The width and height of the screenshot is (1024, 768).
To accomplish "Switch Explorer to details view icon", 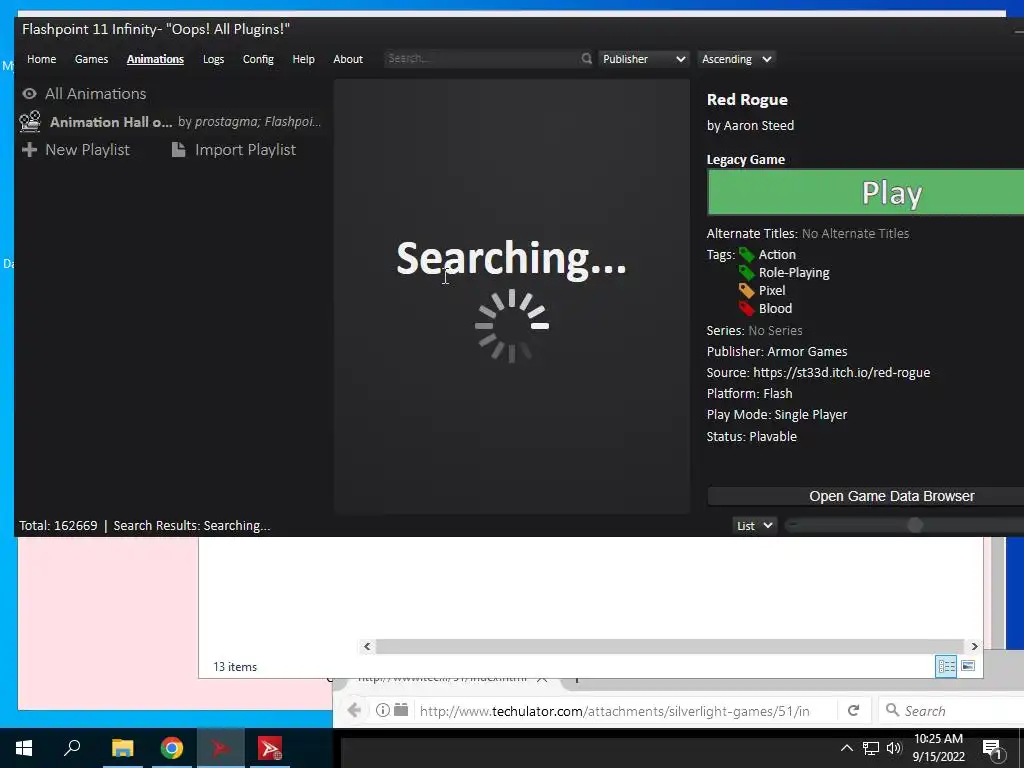I will pos(946,666).
